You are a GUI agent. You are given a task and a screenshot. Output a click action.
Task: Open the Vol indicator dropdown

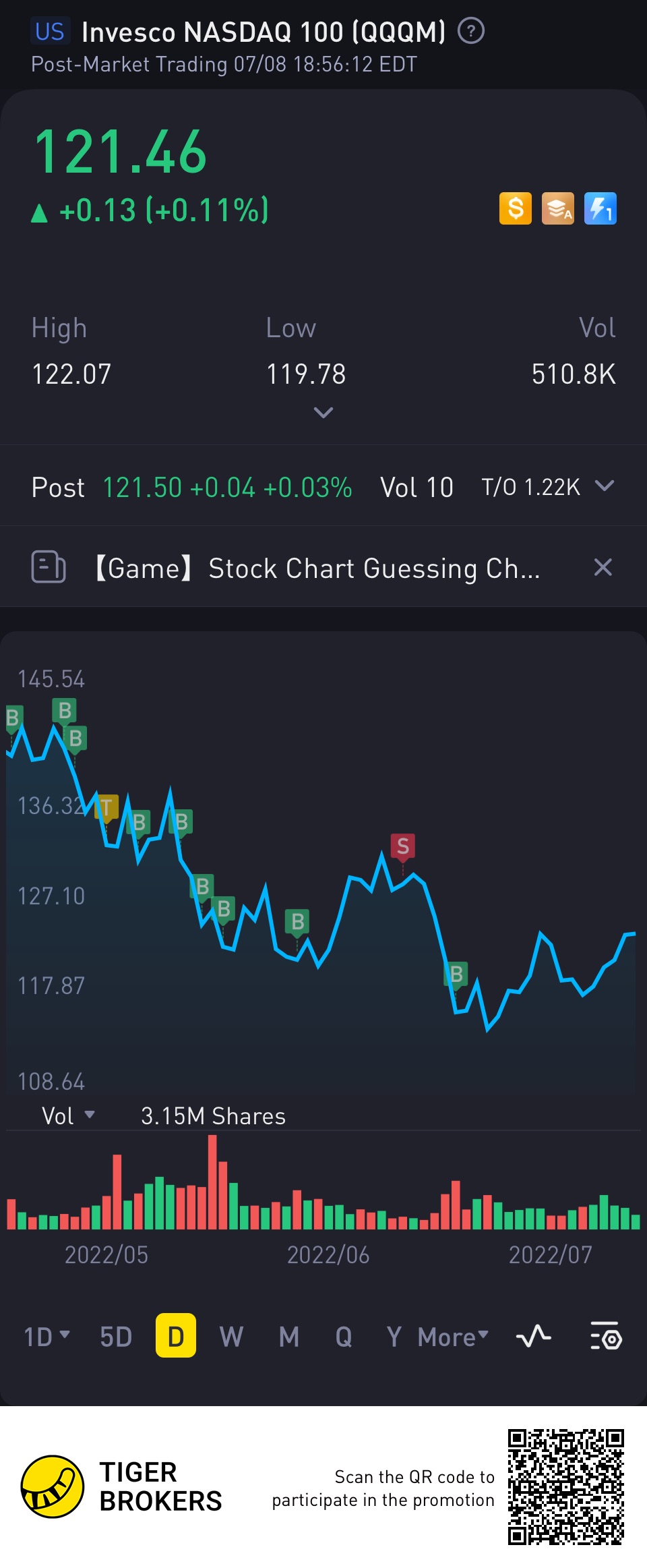point(68,1116)
